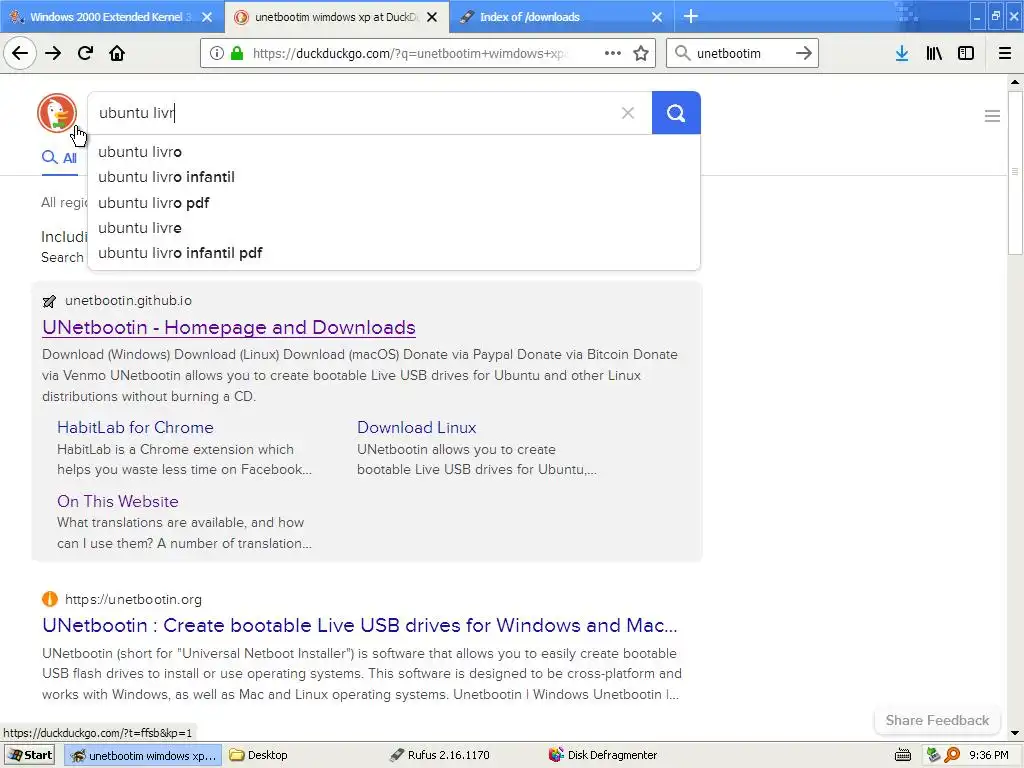Click the green secure connection padlock
The height and width of the screenshot is (768, 1024).
coord(237,53)
